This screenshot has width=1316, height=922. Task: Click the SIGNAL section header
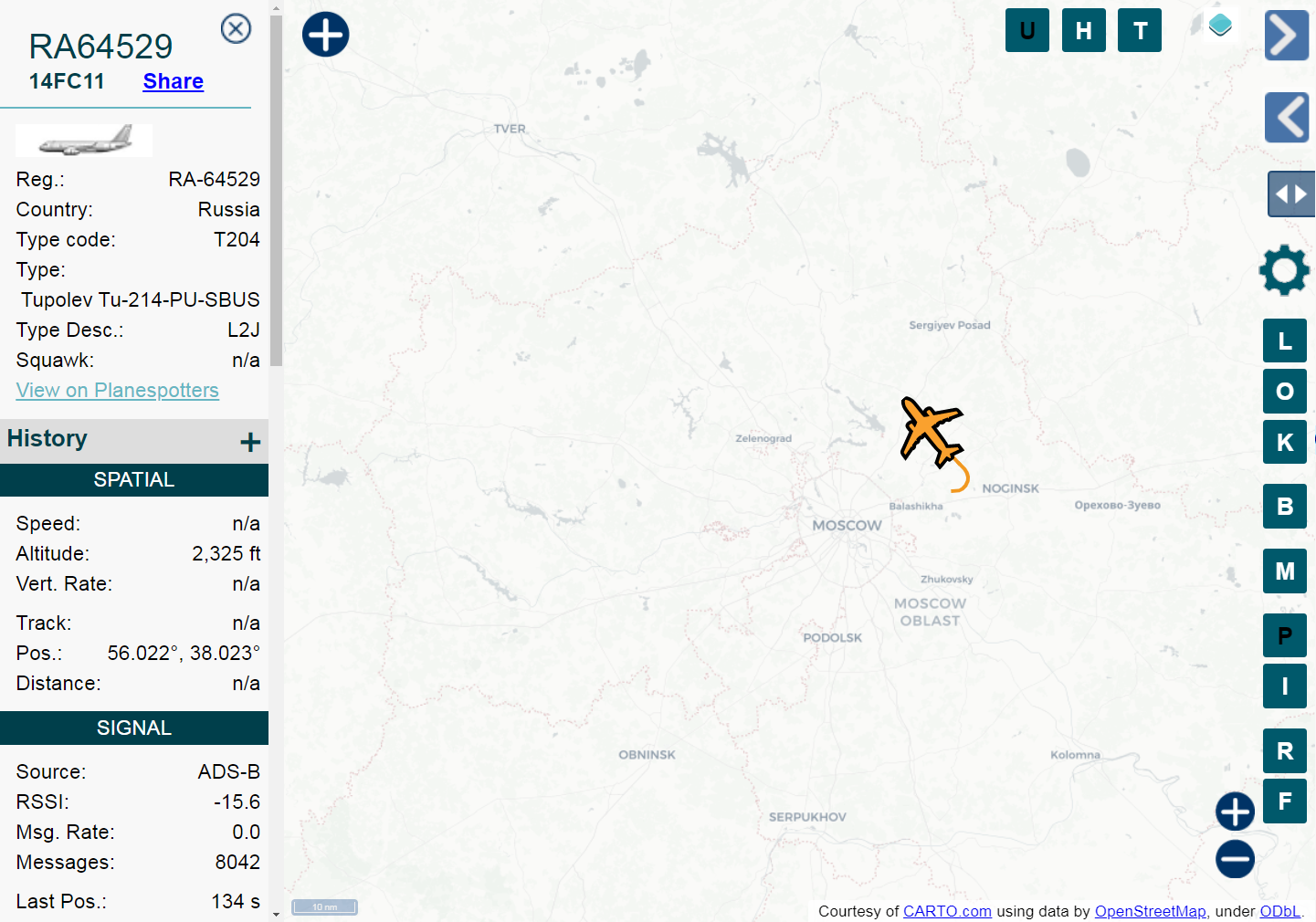[x=134, y=728]
